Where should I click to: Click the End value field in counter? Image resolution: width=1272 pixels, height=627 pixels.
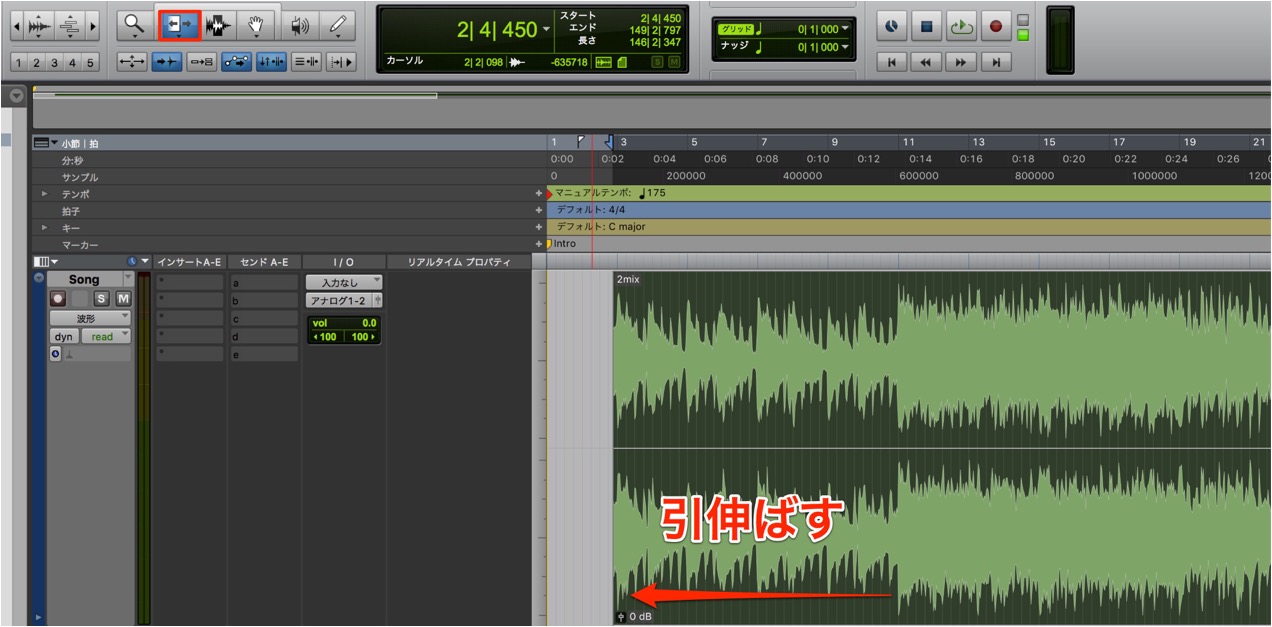tap(657, 29)
